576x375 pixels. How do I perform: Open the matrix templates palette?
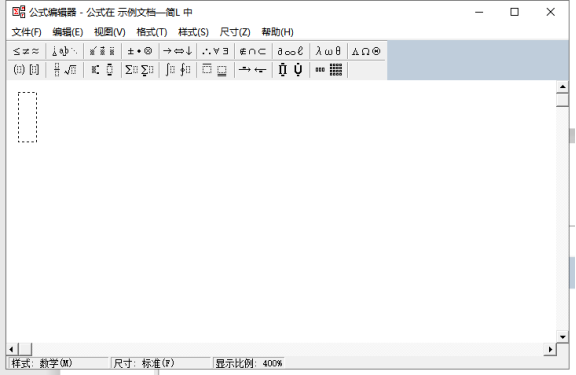328,69
